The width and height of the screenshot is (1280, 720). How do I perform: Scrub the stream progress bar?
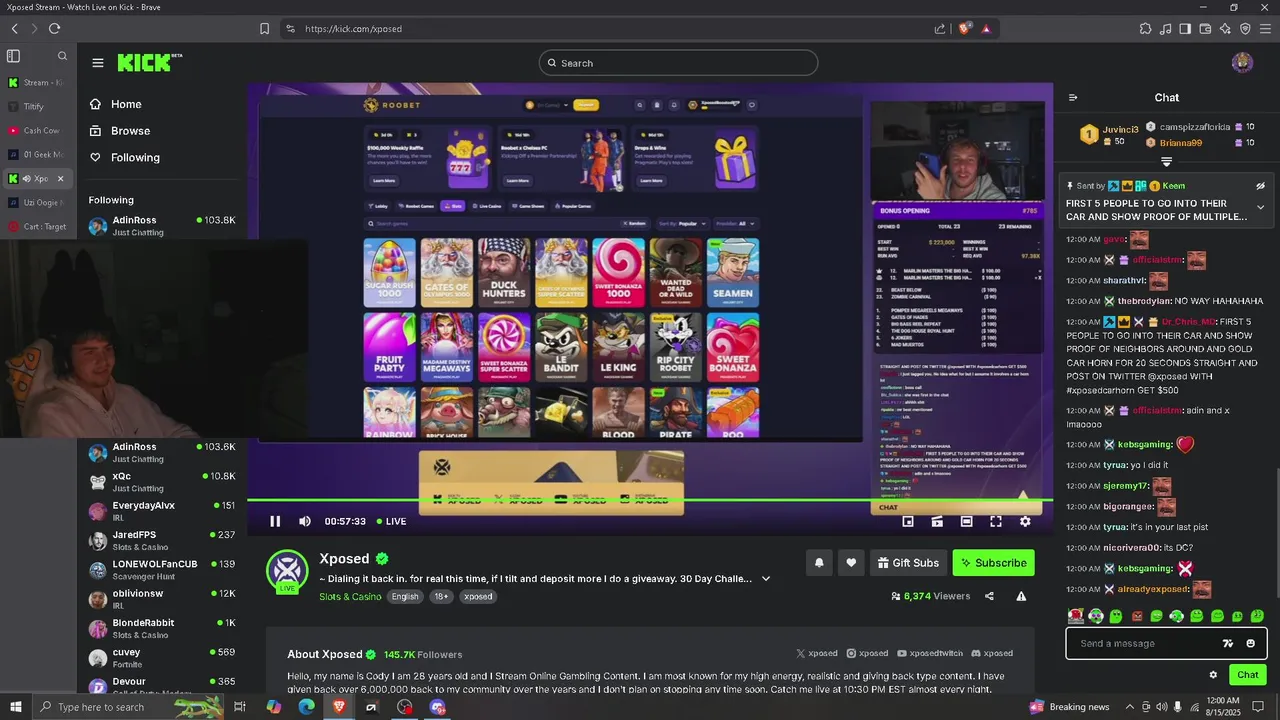coord(650,500)
